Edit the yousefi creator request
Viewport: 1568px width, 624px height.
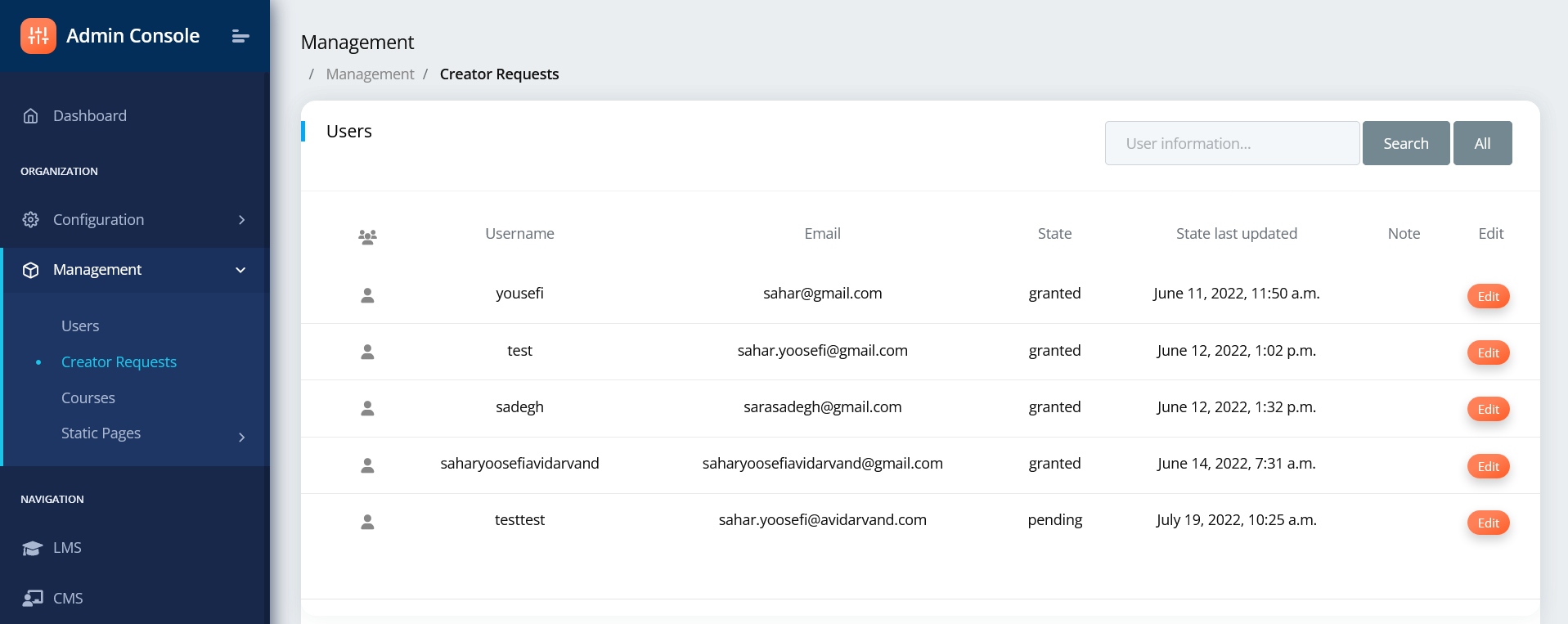[1488, 296]
